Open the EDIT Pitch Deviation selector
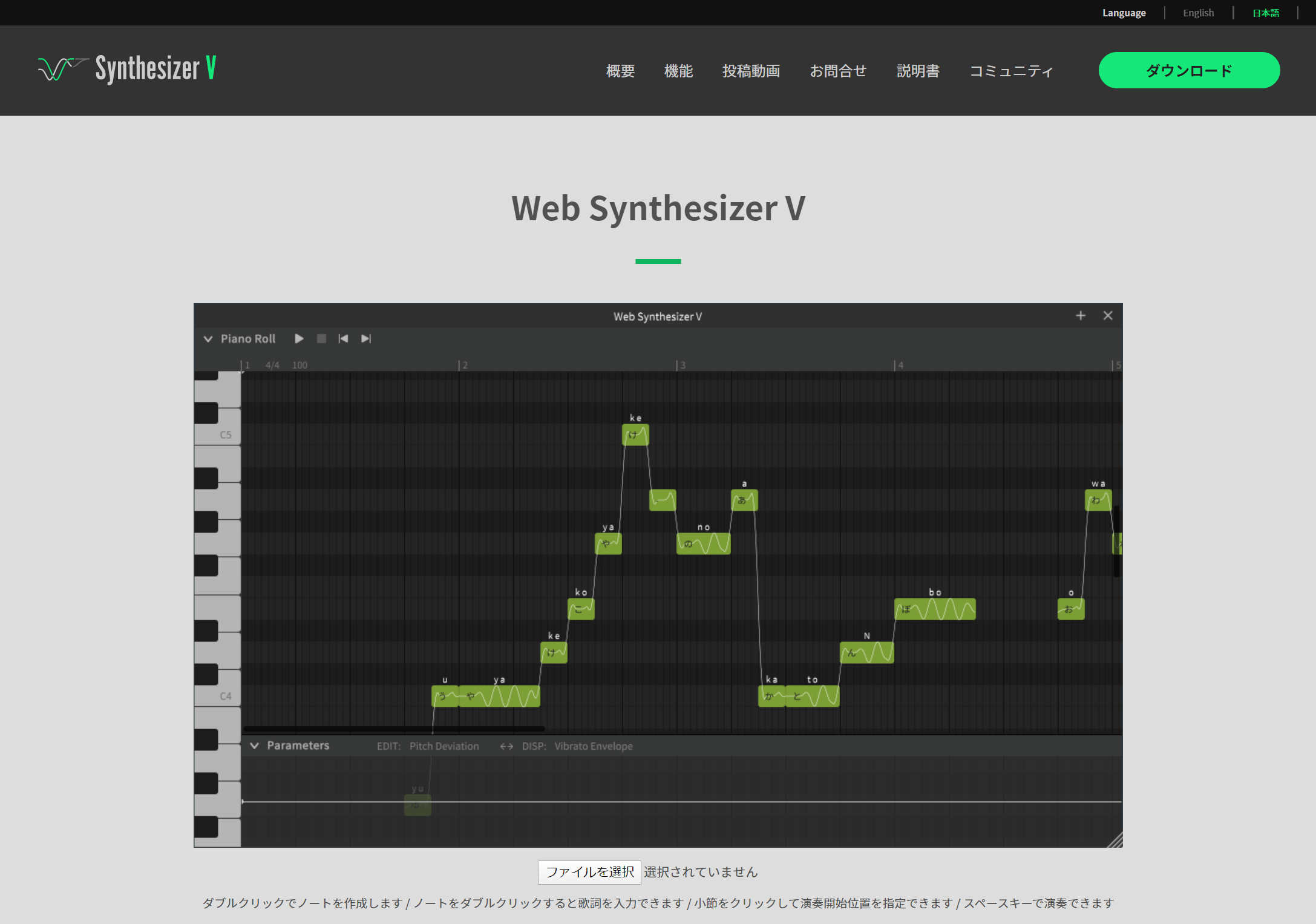Image resolution: width=1316 pixels, height=924 pixels. [444, 747]
